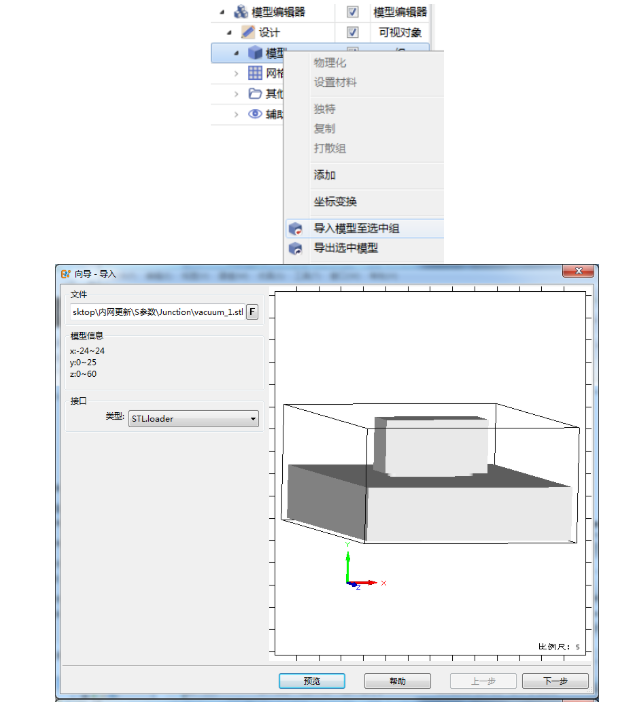Choose 坐标变换 from the context menu
This screenshot has width=632, height=702.
(335, 202)
